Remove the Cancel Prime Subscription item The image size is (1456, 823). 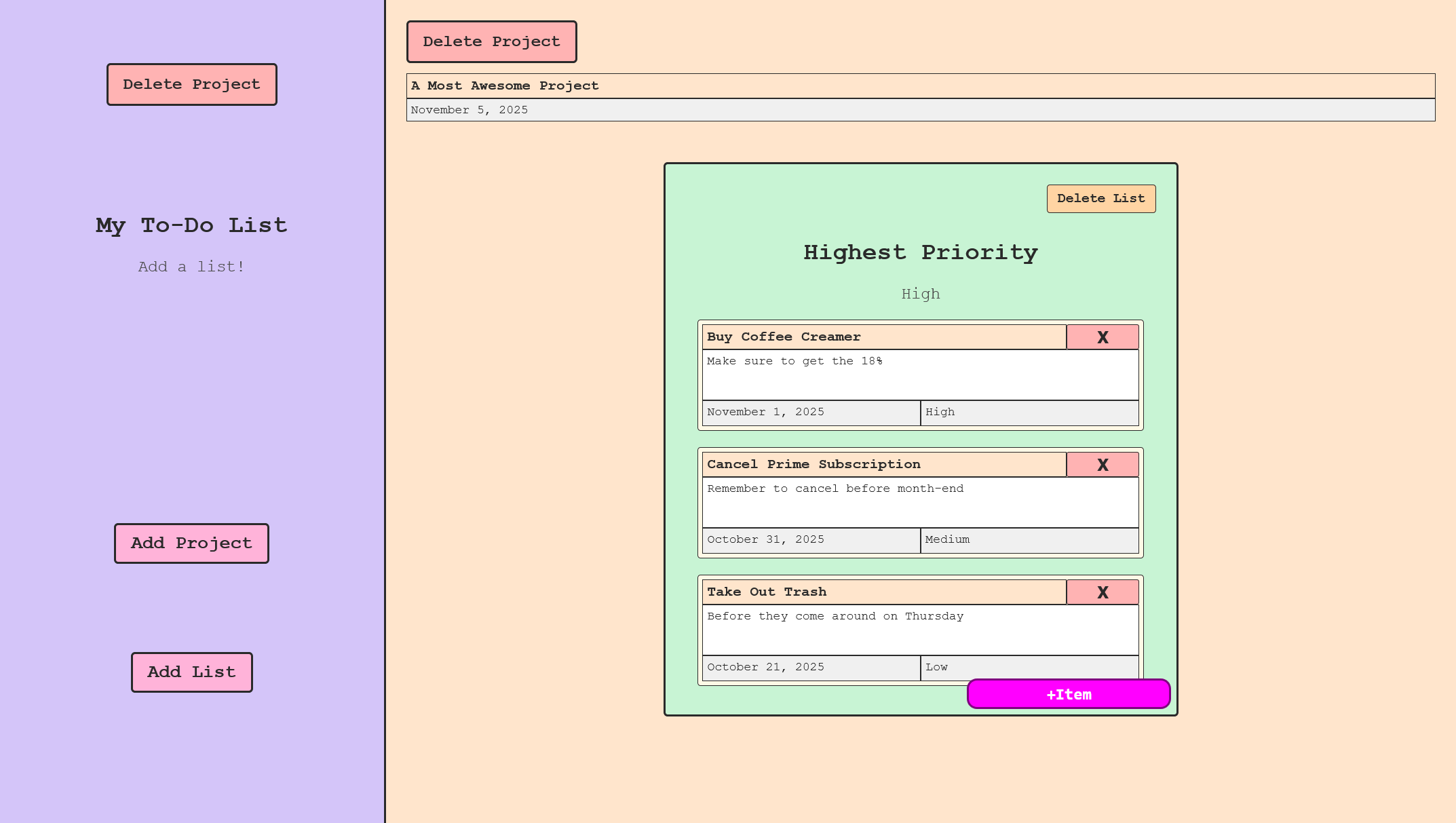tap(1102, 465)
